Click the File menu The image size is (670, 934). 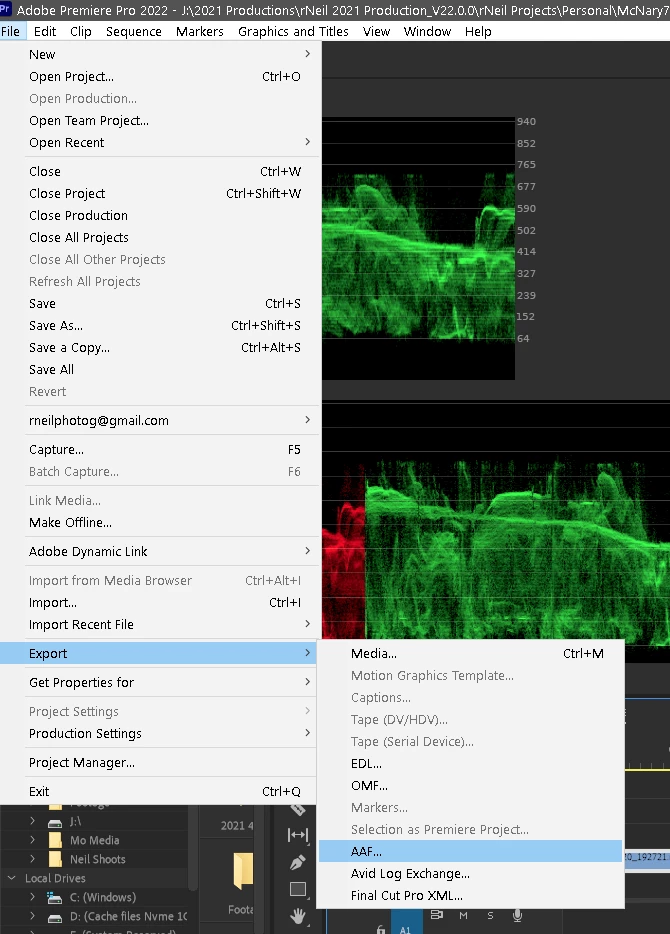(11, 32)
